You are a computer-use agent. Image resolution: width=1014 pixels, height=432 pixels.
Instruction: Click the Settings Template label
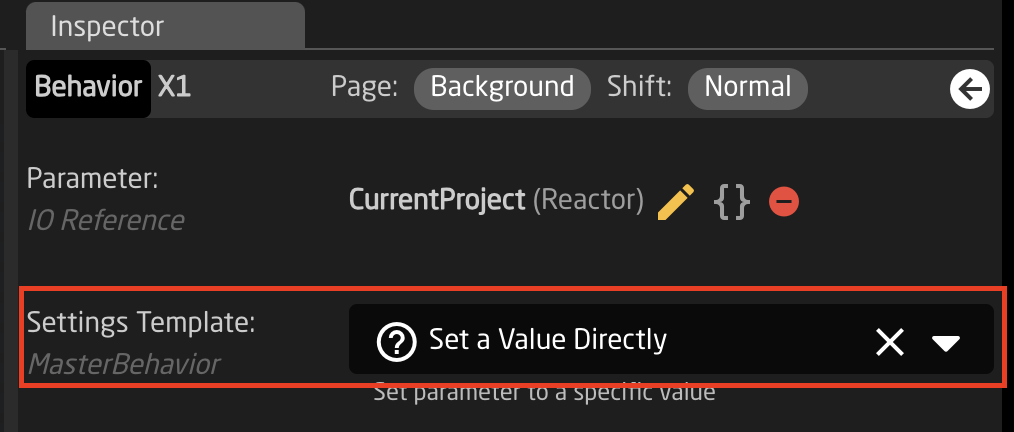pyautogui.click(x=141, y=323)
